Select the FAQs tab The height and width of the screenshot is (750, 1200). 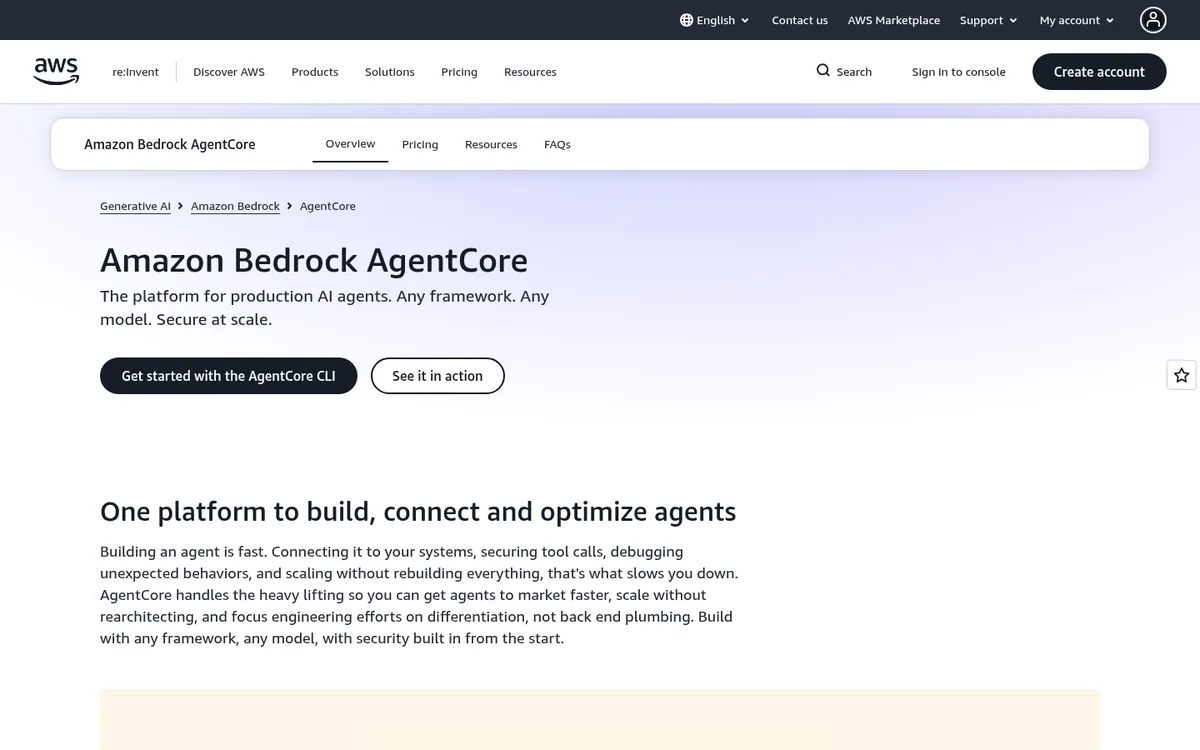click(557, 145)
